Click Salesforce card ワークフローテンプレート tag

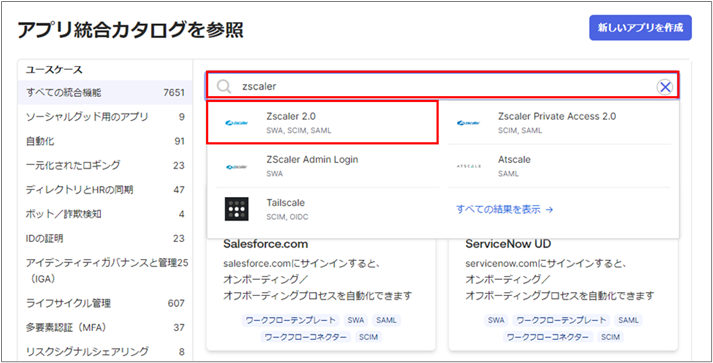pos(291,320)
